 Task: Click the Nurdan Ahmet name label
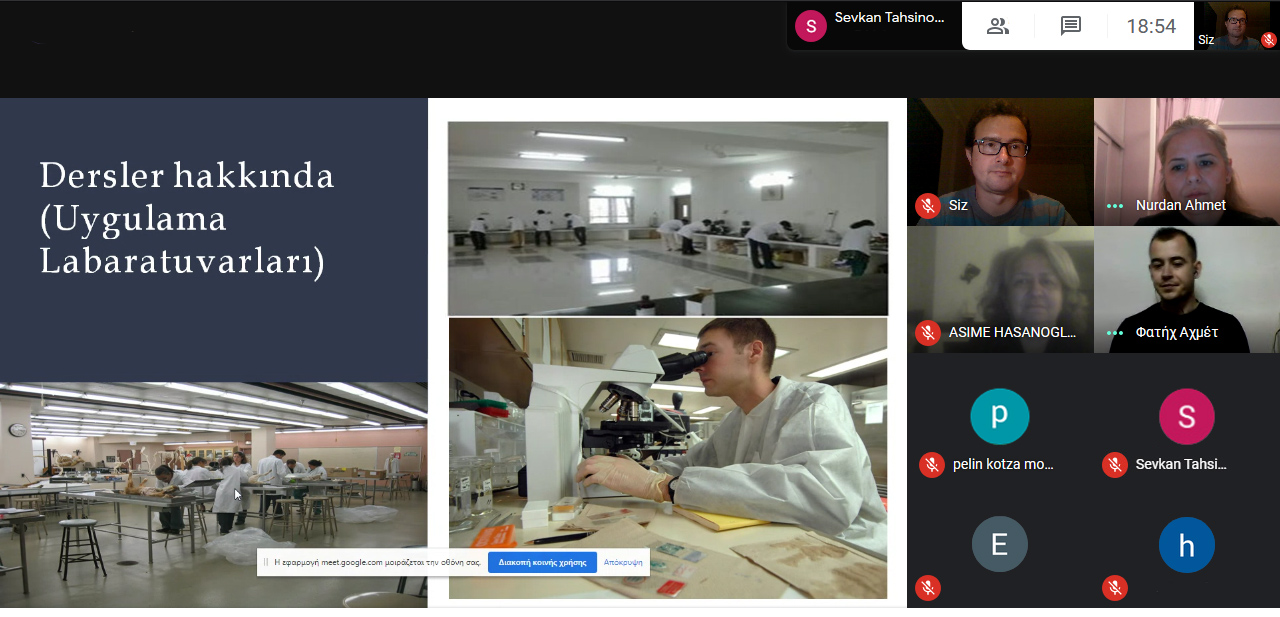(1181, 206)
